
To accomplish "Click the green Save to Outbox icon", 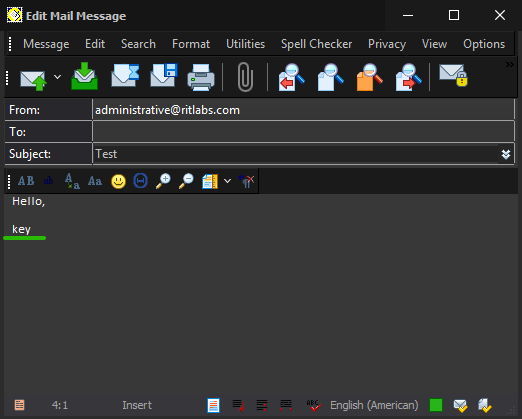I will (x=84, y=77).
